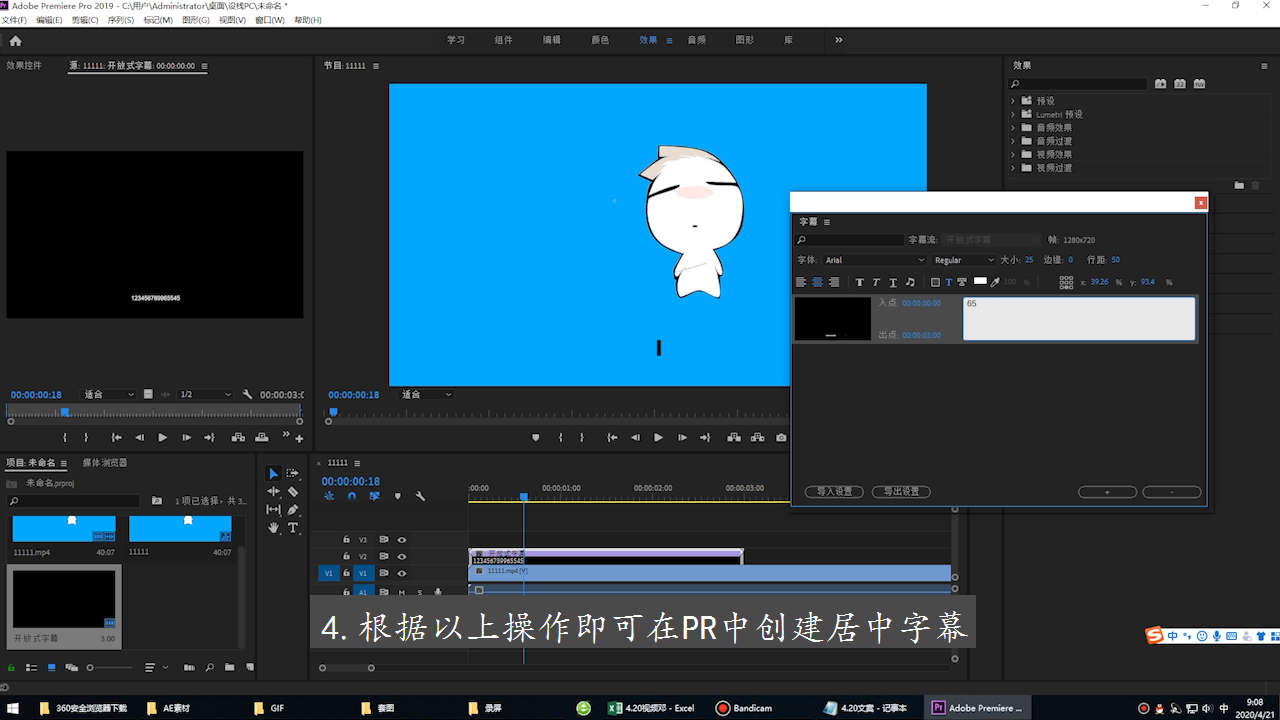
Task: Switch project panel to icon view
Action: (51, 667)
